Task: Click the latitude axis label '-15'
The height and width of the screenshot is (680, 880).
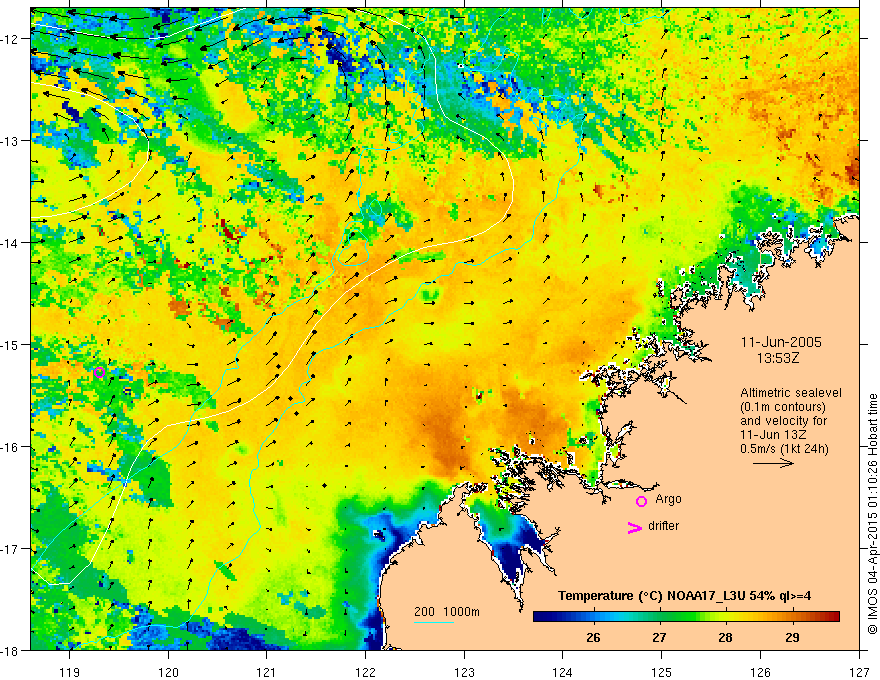Action: pyautogui.click(x=11, y=344)
